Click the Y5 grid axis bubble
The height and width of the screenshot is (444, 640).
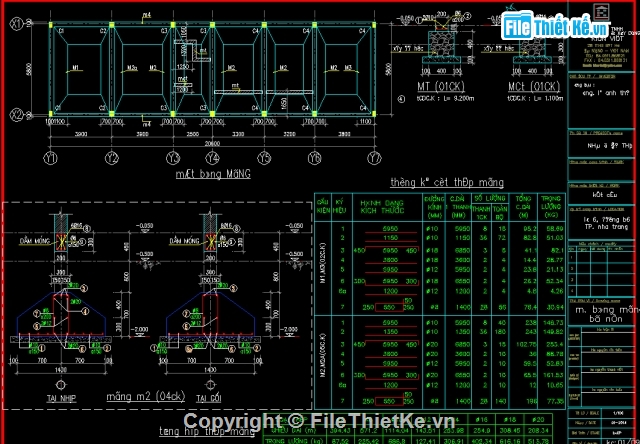(x=264, y=158)
